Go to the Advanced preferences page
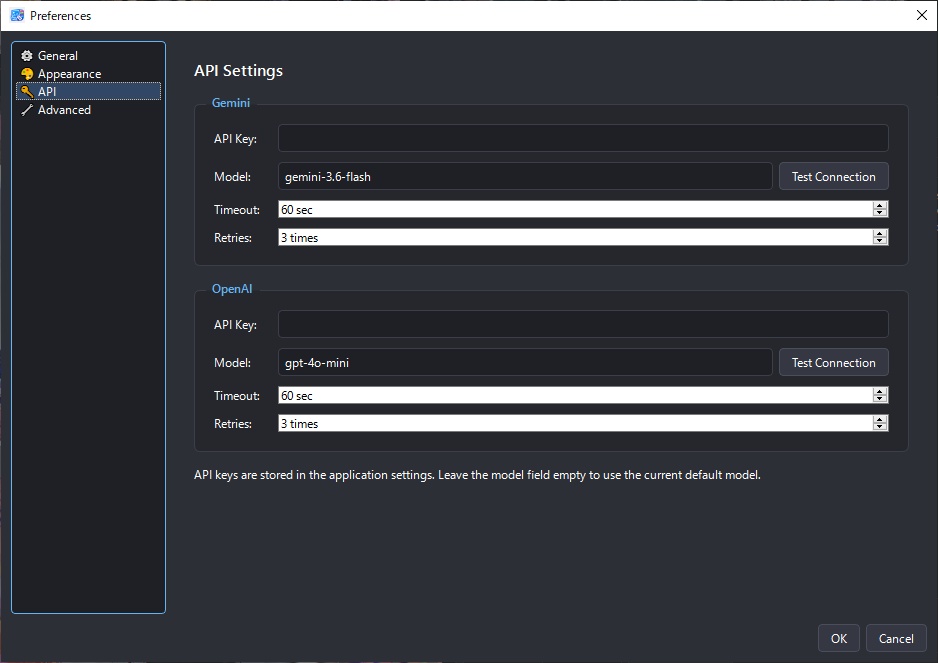The height and width of the screenshot is (663, 938). coord(89,110)
